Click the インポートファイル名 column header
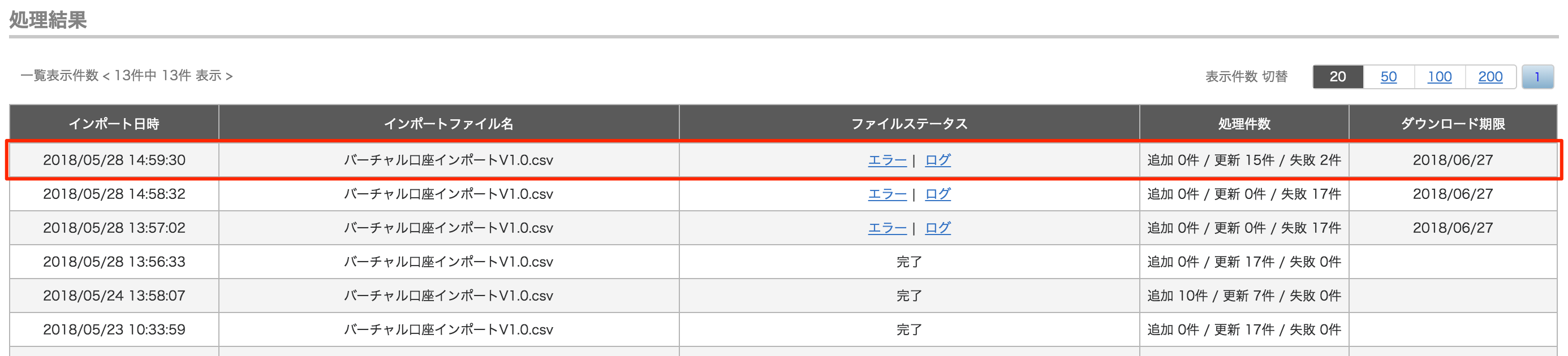Image resolution: width=1568 pixels, height=356 pixels. pyautogui.click(x=449, y=124)
